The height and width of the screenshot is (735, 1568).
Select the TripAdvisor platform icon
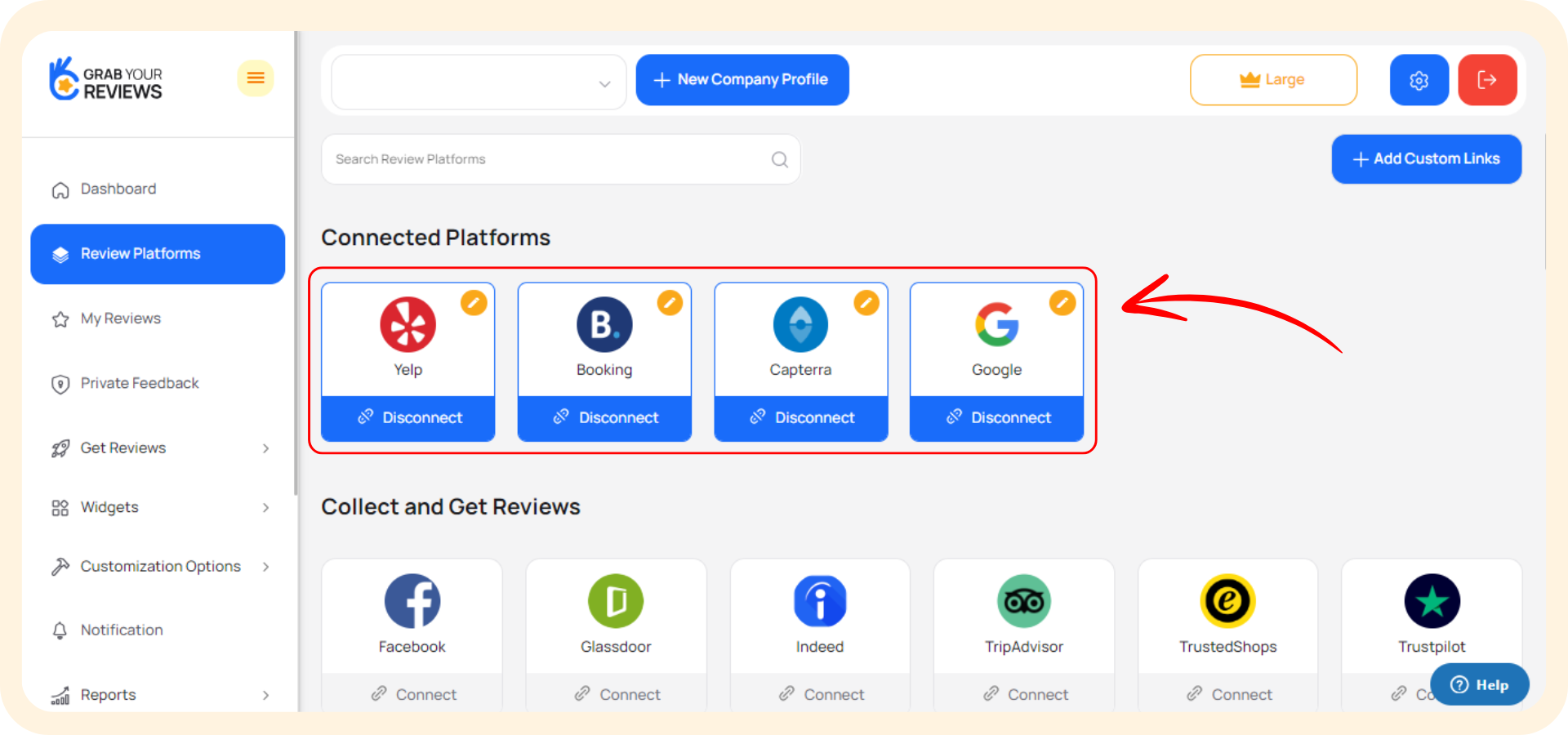pos(1024,601)
